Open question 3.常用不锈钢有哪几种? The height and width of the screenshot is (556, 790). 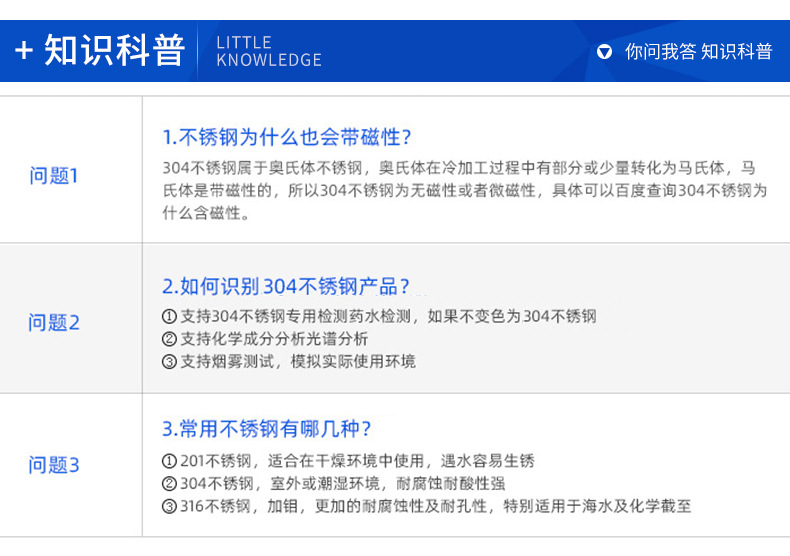click(267, 429)
